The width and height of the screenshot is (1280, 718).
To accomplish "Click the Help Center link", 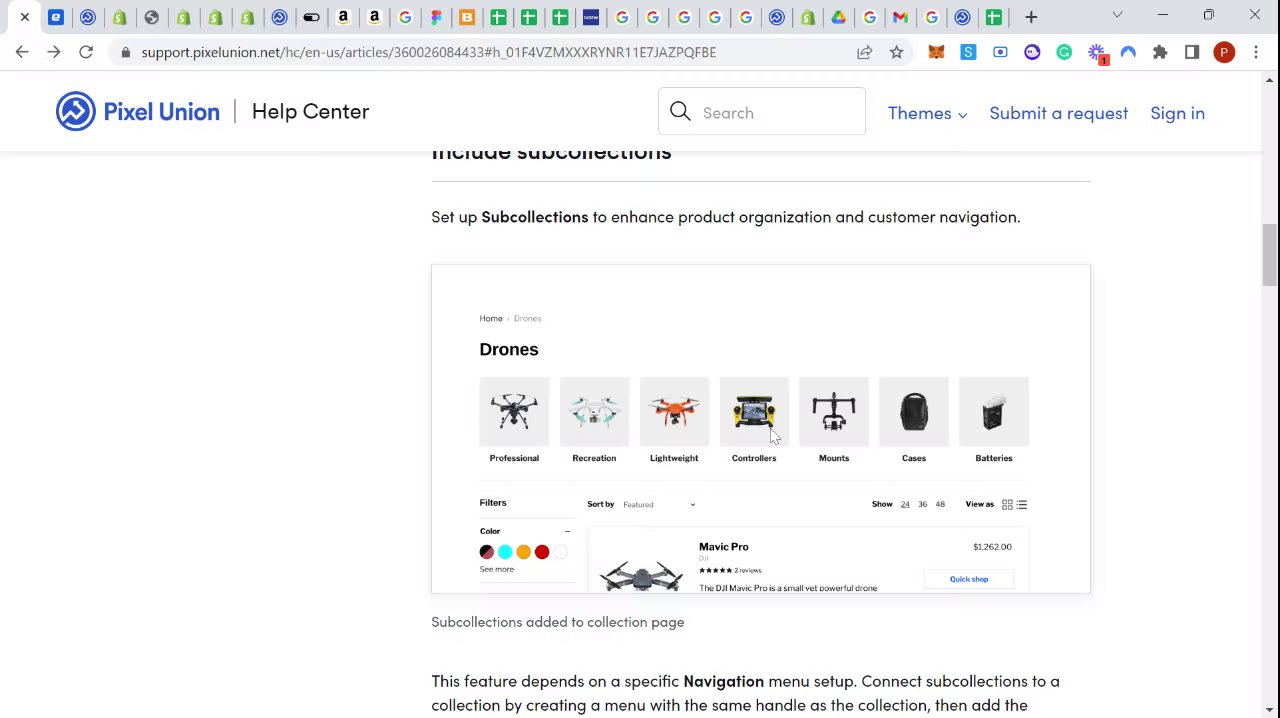I will coord(310,111).
